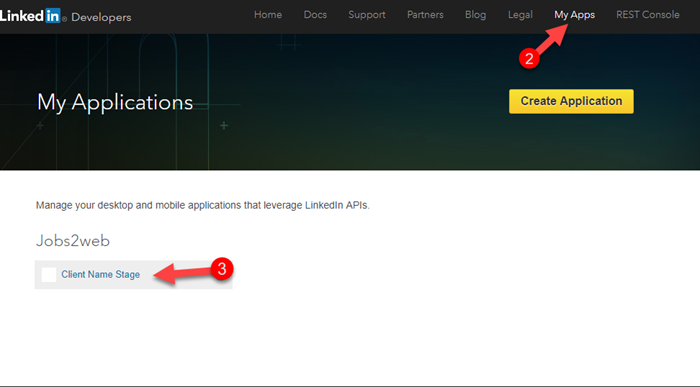Switch to My Apps

pyautogui.click(x=575, y=15)
